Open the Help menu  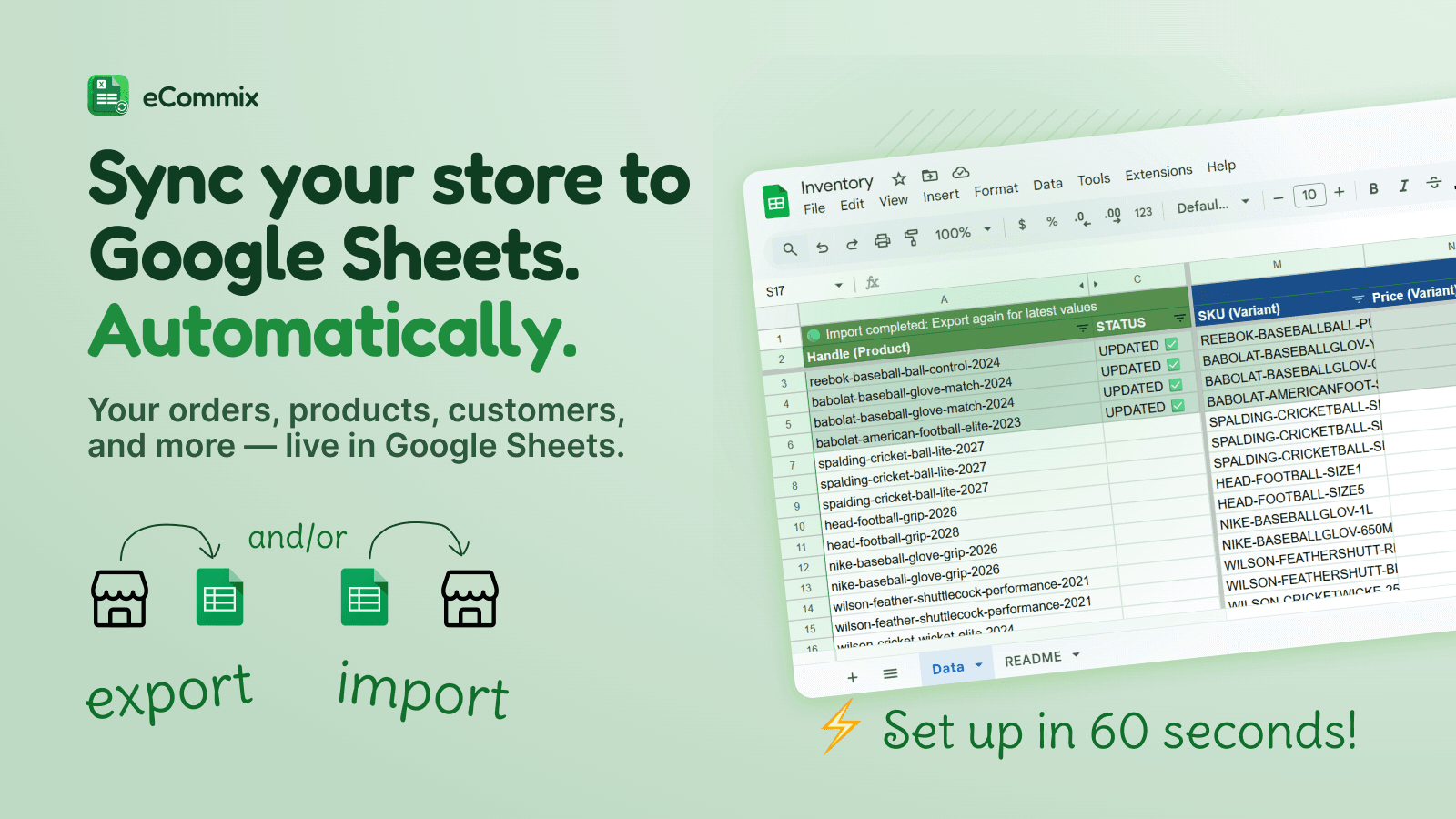coord(1221,167)
